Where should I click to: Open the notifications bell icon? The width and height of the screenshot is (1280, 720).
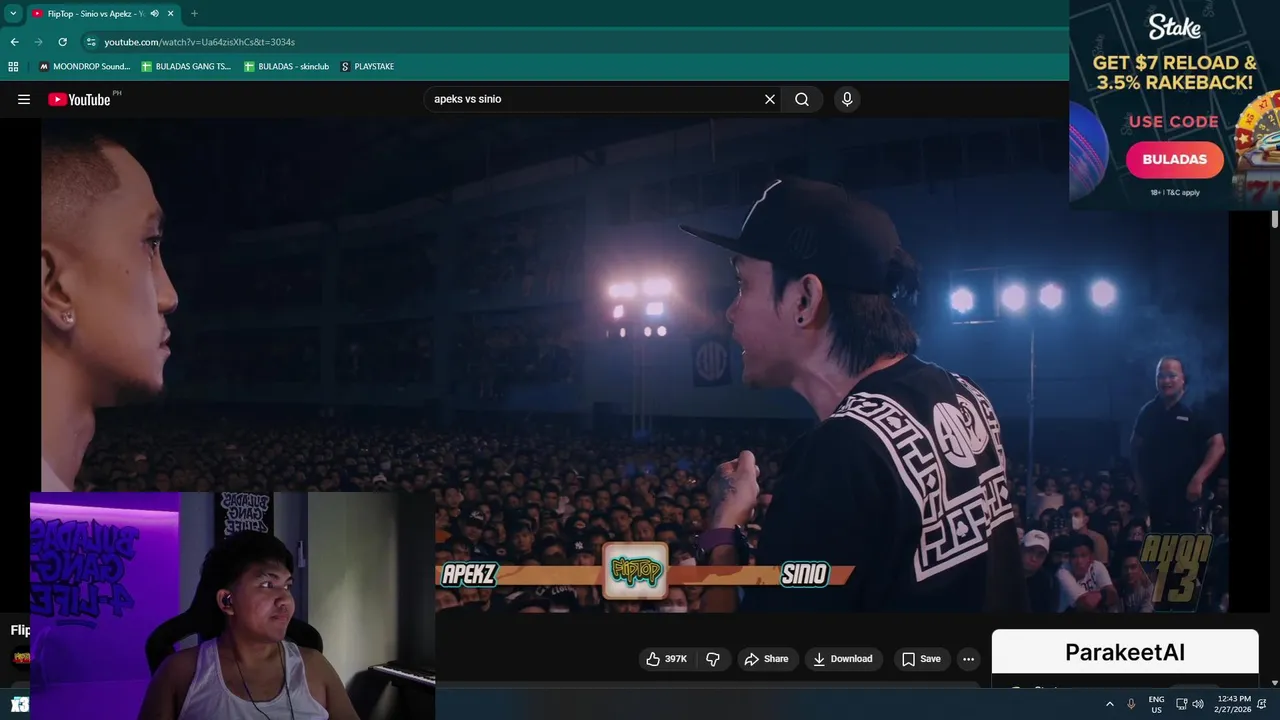(1262, 704)
